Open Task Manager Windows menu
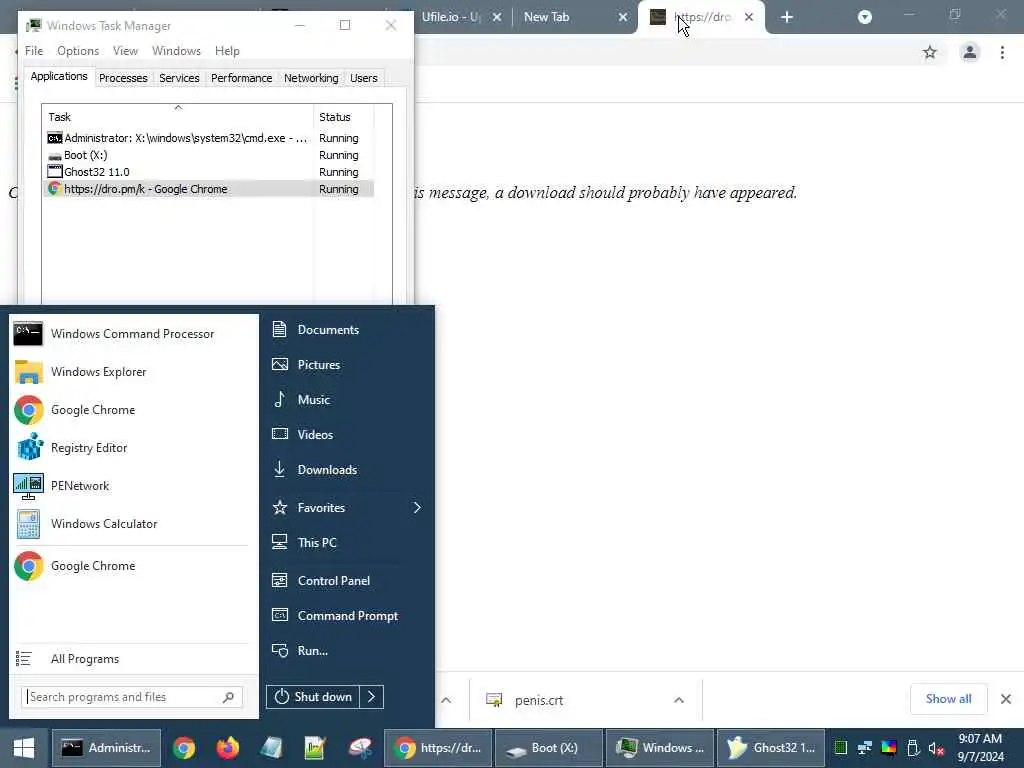 click(176, 51)
